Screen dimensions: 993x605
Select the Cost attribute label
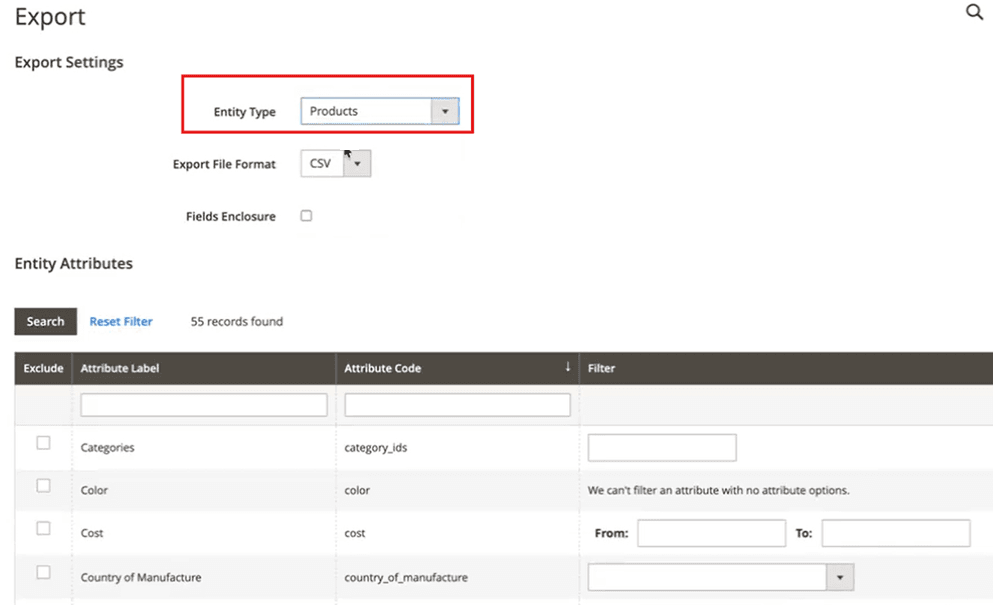(92, 533)
